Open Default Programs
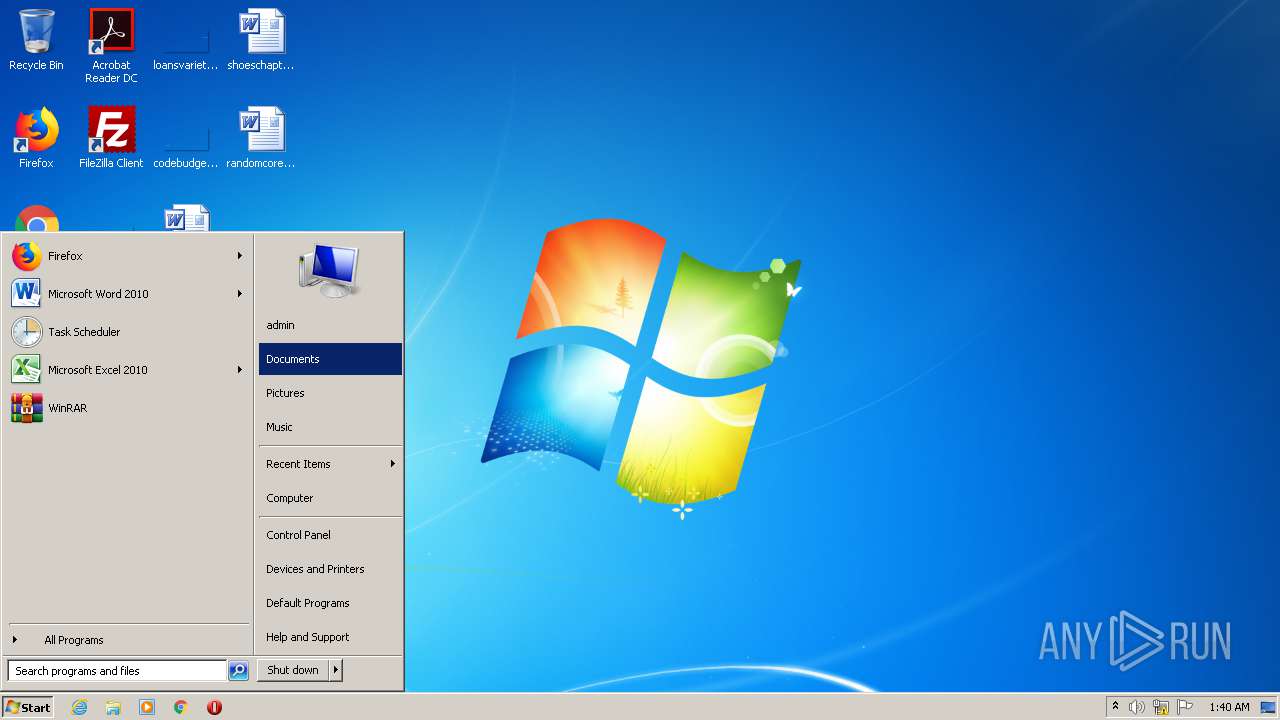 pyautogui.click(x=330, y=603)
